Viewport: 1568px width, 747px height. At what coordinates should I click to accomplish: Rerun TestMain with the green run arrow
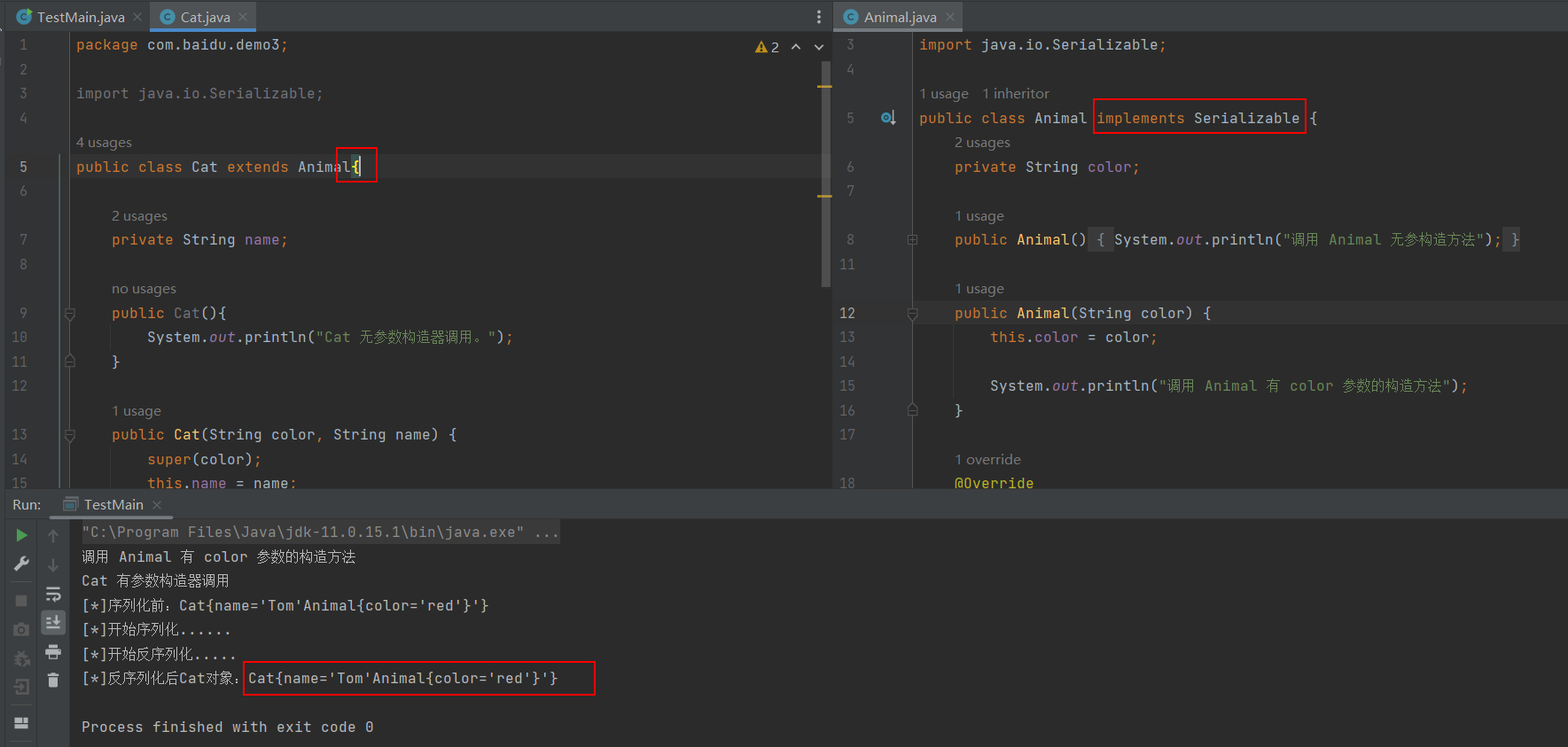pyautogui.click(x=21, y=535)
